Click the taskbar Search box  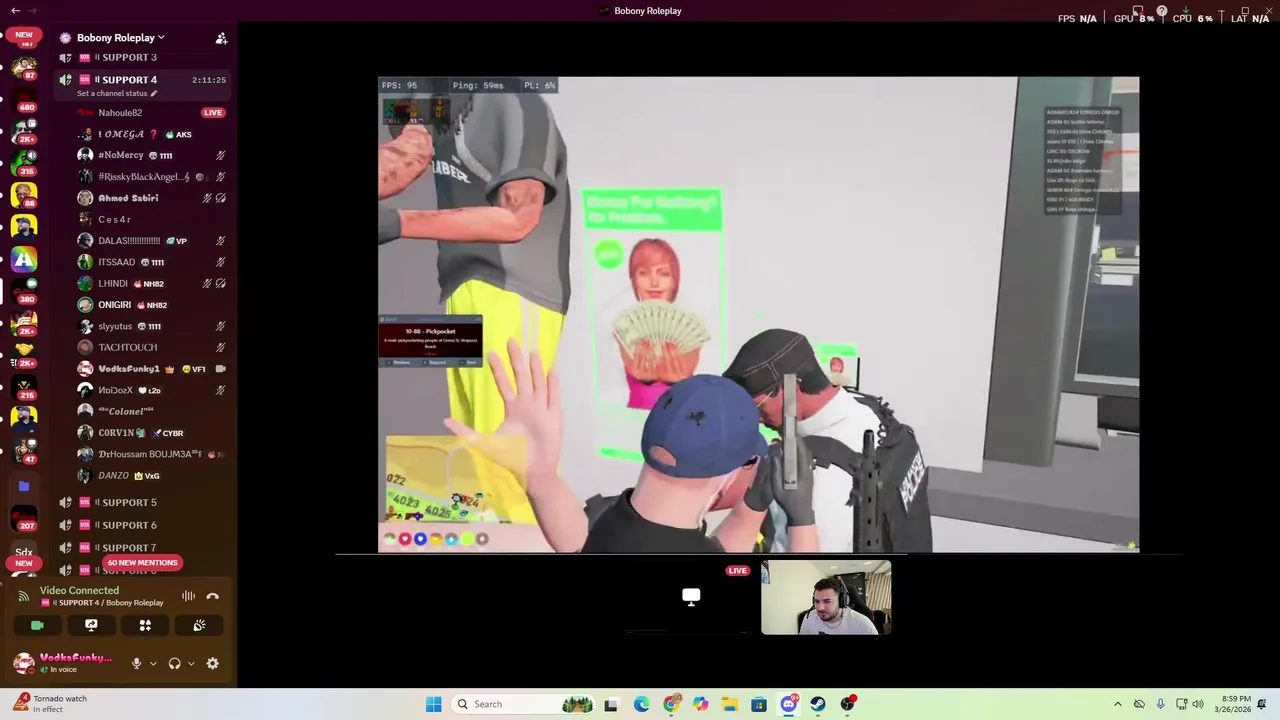522,704
